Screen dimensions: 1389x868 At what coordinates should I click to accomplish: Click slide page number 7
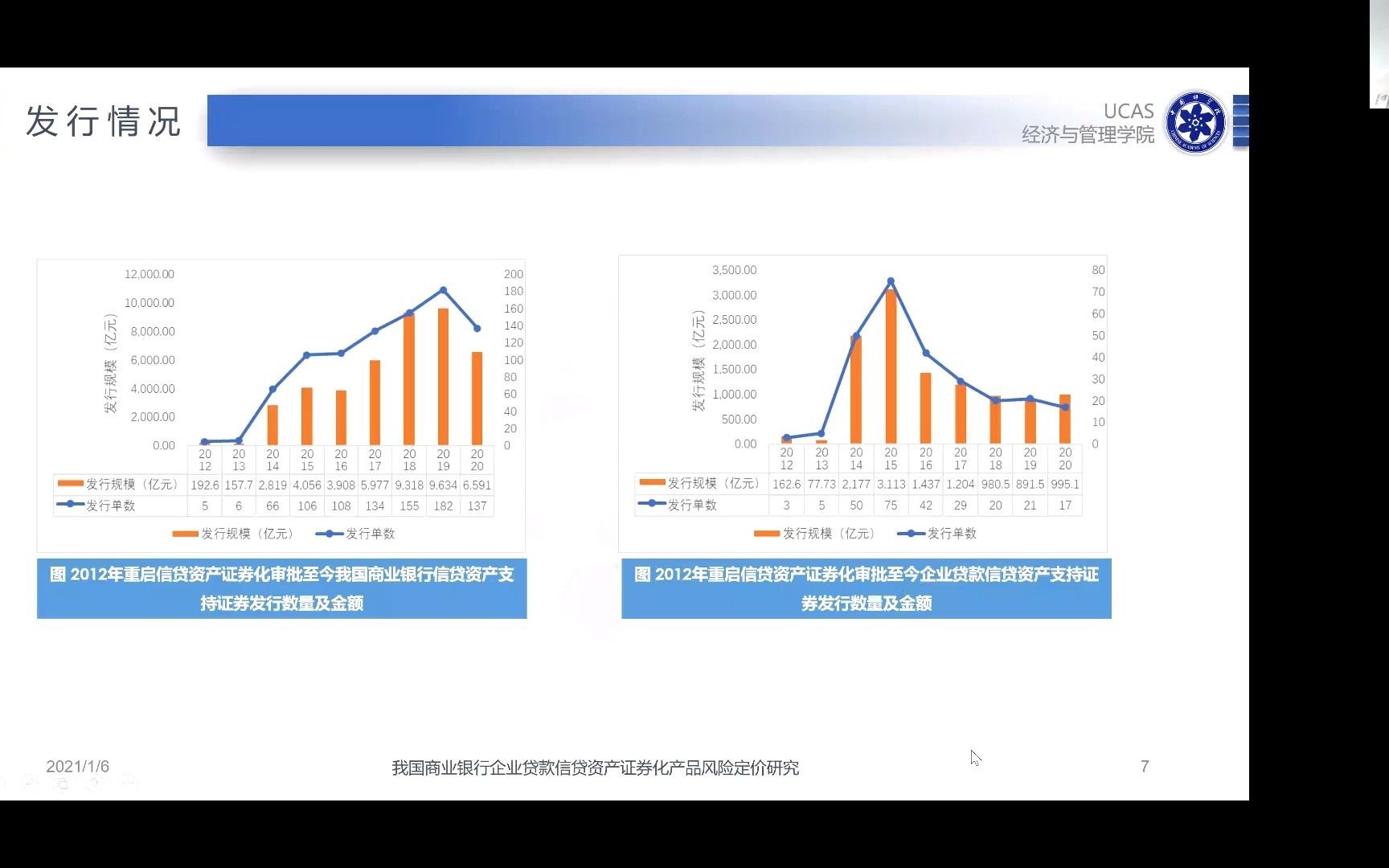pyautogui.click(x=1145, y=766)
